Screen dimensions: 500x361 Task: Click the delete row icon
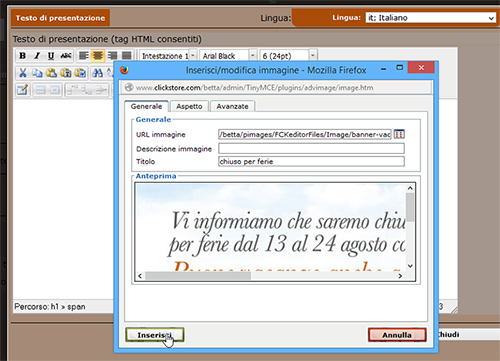[x=101, y=90]
